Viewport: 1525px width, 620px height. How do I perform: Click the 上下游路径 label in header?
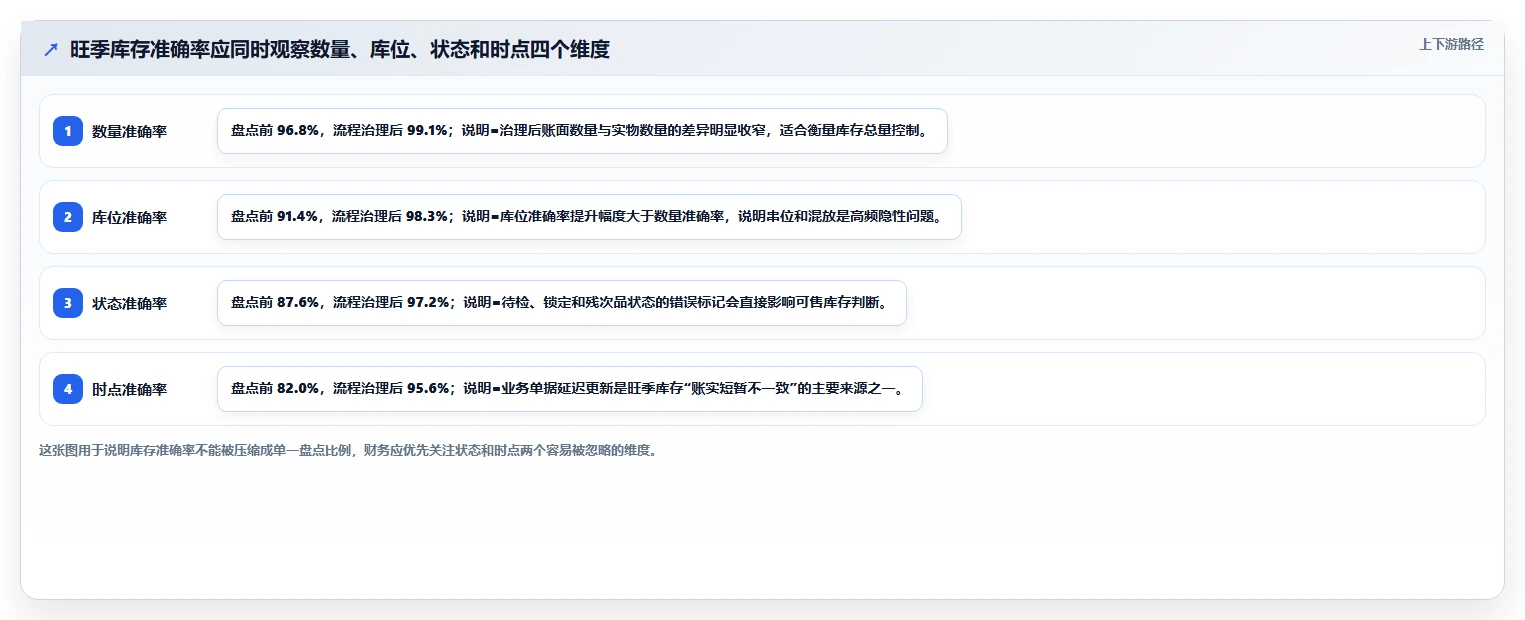pos(1451,44)
